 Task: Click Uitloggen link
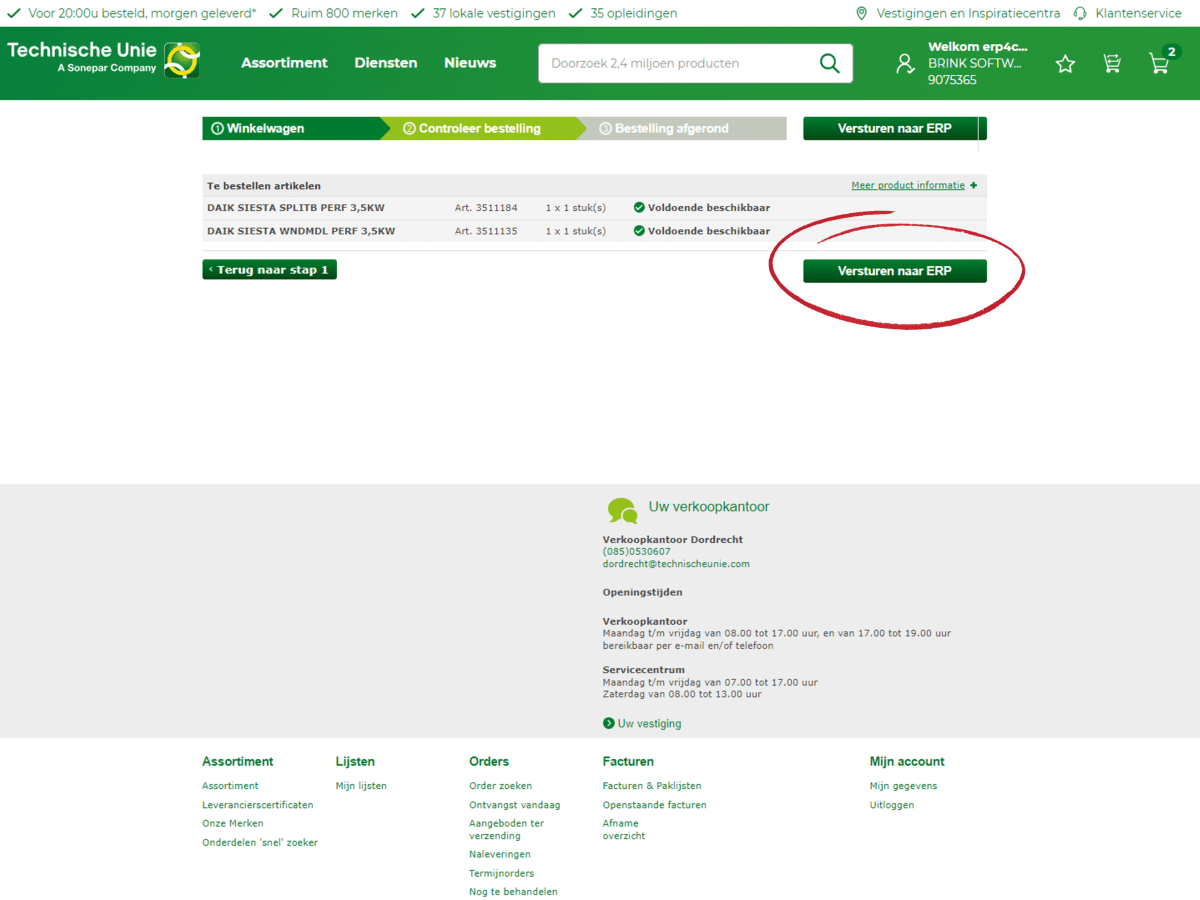(892, 805)
